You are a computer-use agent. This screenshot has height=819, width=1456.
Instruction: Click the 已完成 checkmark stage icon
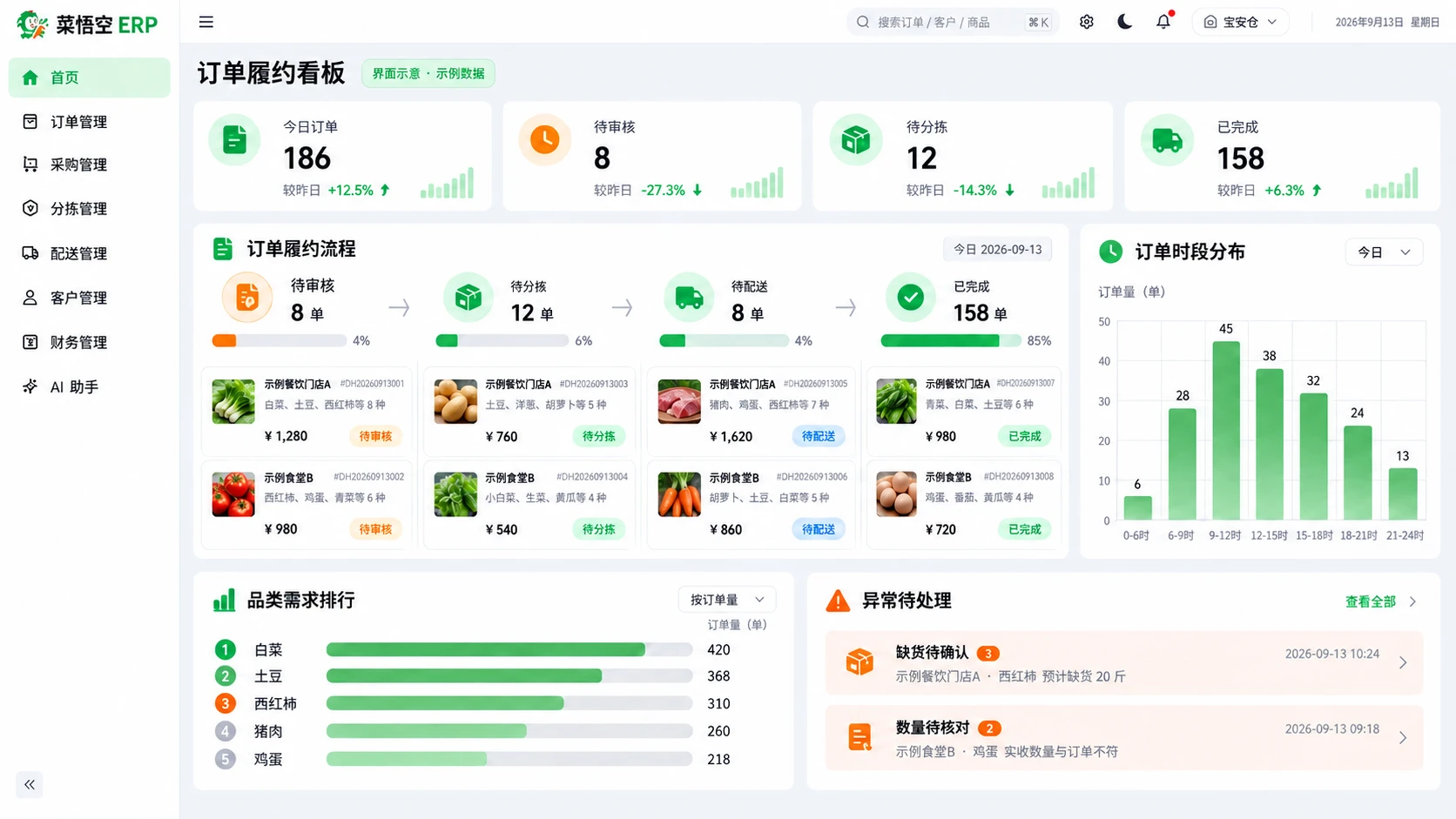(x=910, y=298)
